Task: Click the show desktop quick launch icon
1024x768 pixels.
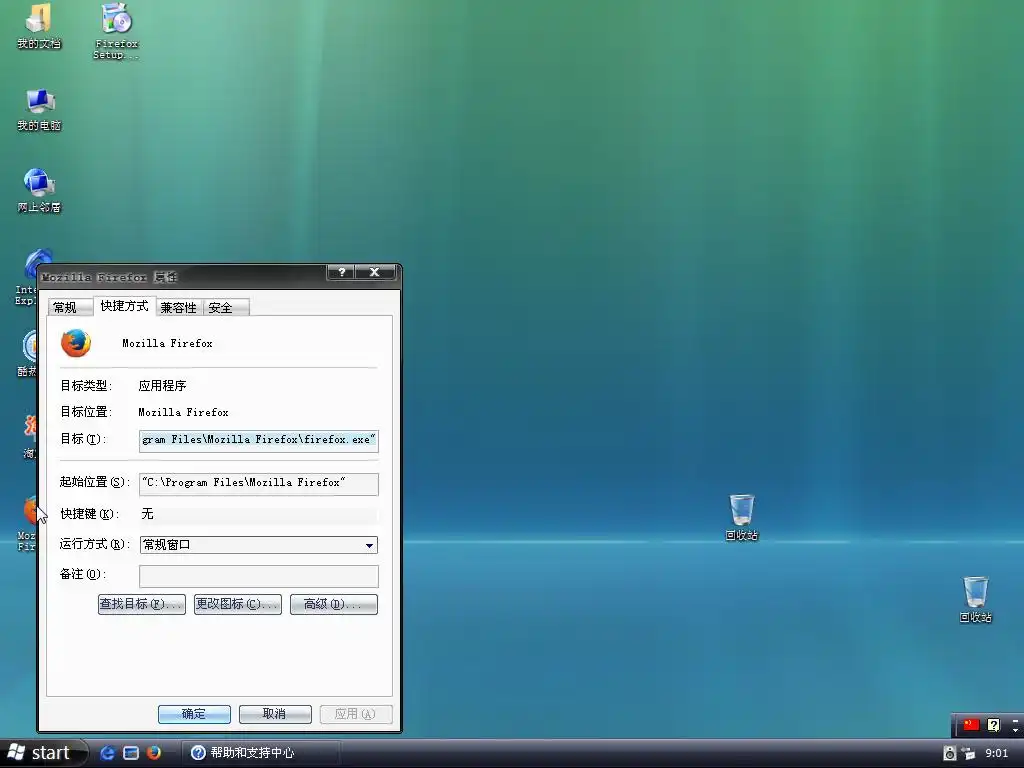Action: click(131, 752)
